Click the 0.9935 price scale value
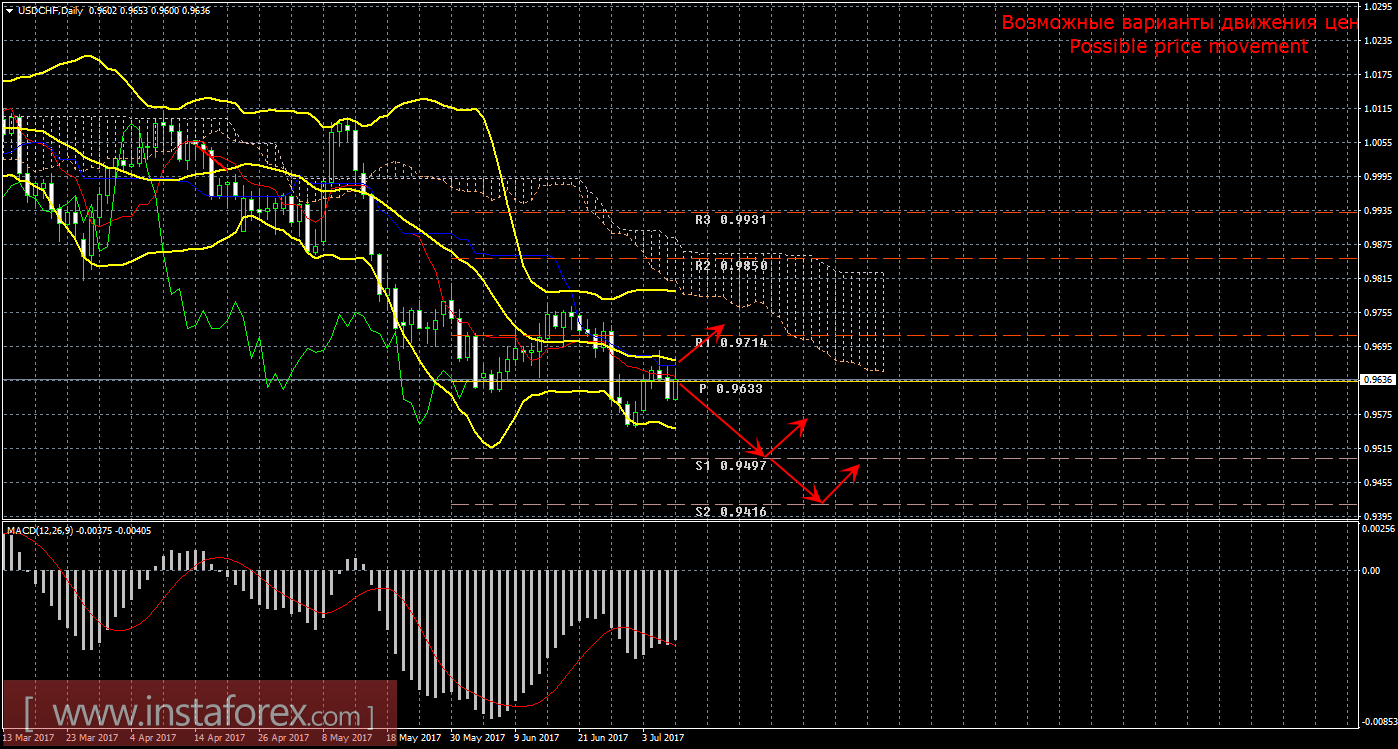 click(x=1377, y=210)
